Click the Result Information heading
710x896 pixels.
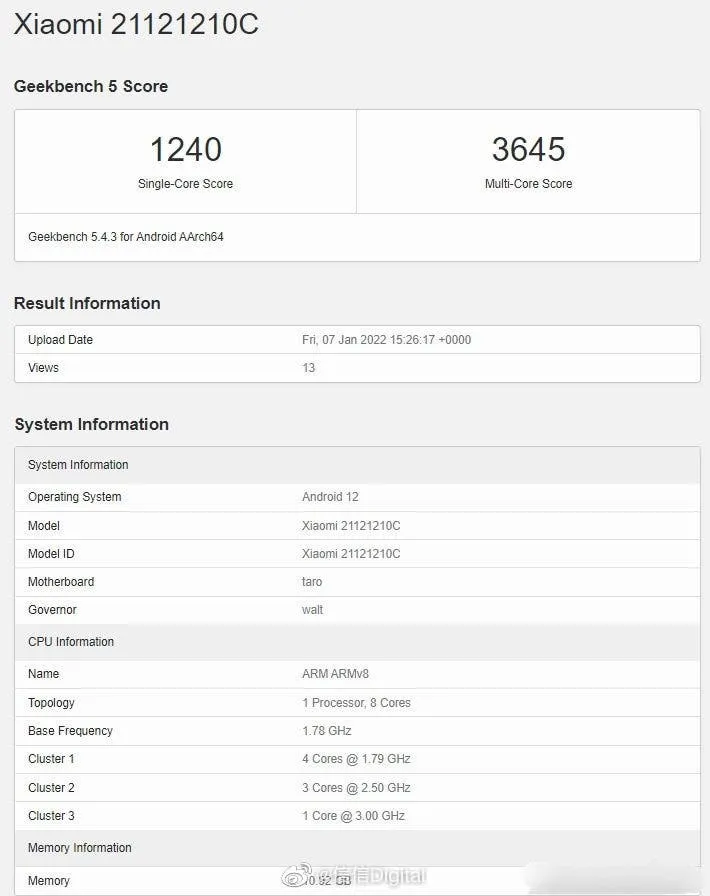click(x=87, y=303)
